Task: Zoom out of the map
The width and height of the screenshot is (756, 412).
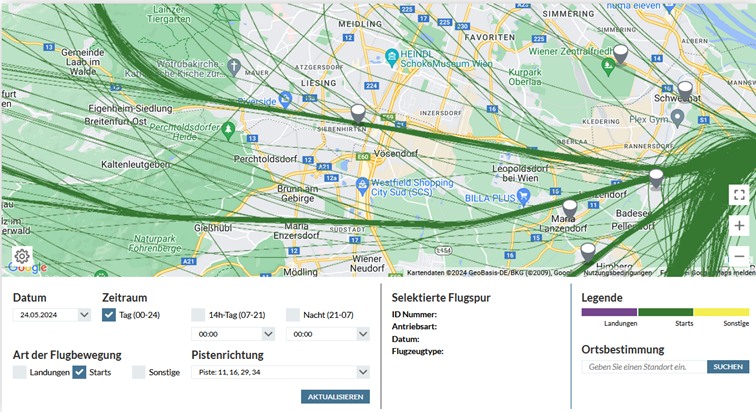Action: (x=739, y=256)
